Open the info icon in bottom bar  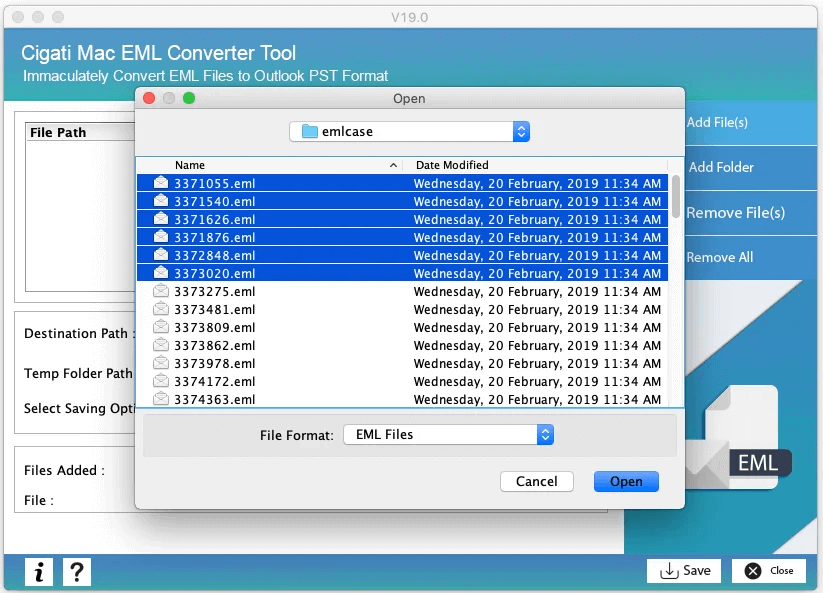[39, 571]
